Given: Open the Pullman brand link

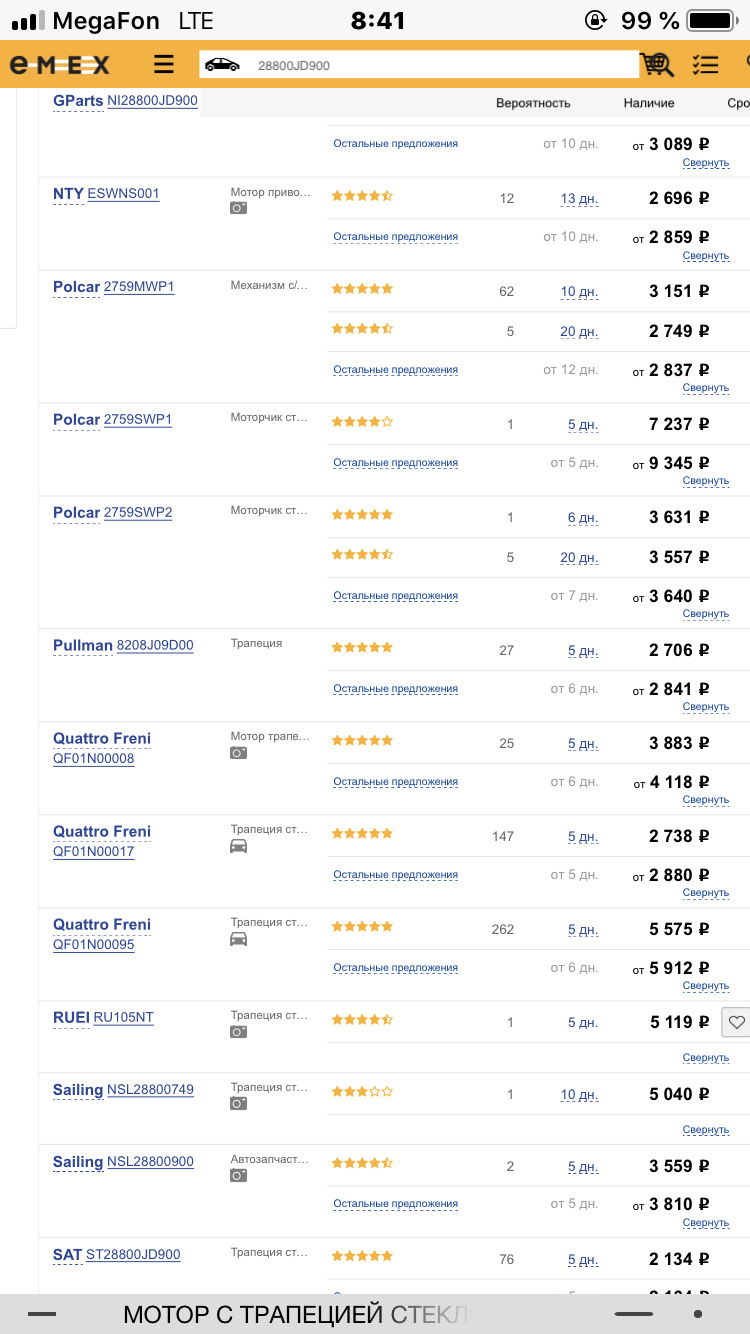Looking at the screenshot, I should (x=82, y=646).
